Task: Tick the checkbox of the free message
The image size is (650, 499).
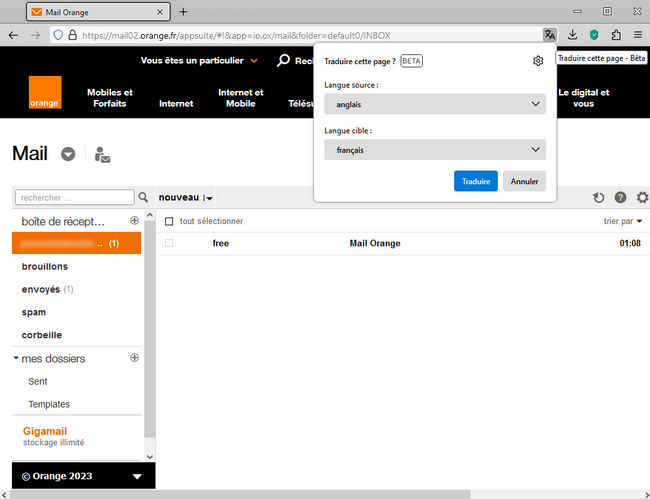Action: point(169,243)
